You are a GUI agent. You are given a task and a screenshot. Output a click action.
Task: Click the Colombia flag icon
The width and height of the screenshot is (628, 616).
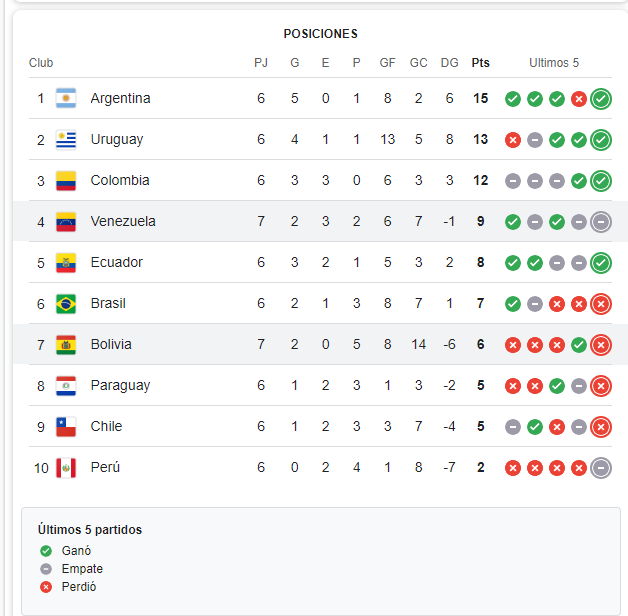tap(66, 181)
